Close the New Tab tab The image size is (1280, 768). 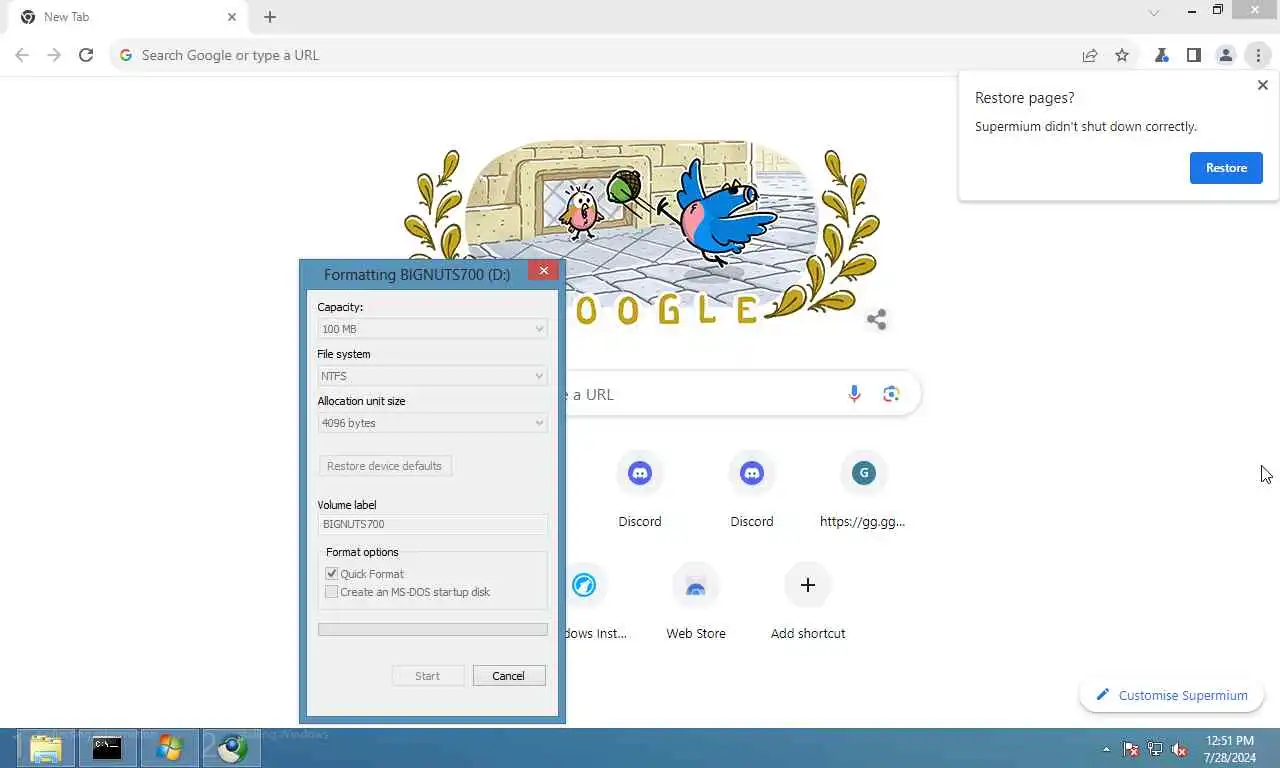pos(232,17)
